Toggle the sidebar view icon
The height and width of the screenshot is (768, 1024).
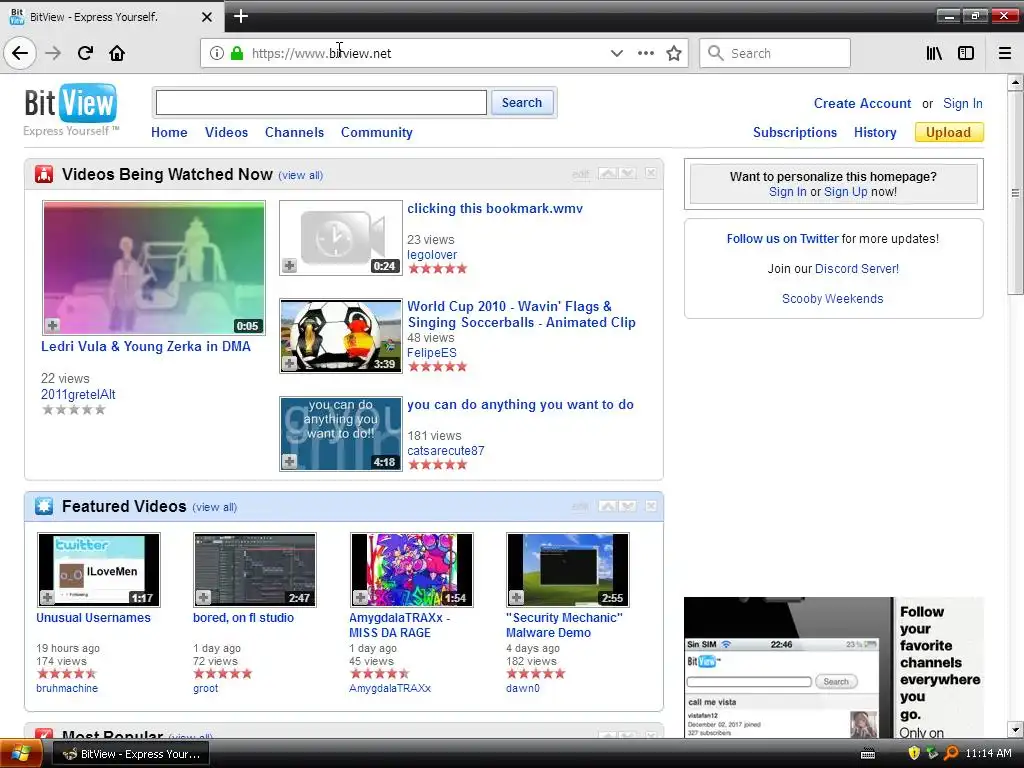(x=966, y=53)
